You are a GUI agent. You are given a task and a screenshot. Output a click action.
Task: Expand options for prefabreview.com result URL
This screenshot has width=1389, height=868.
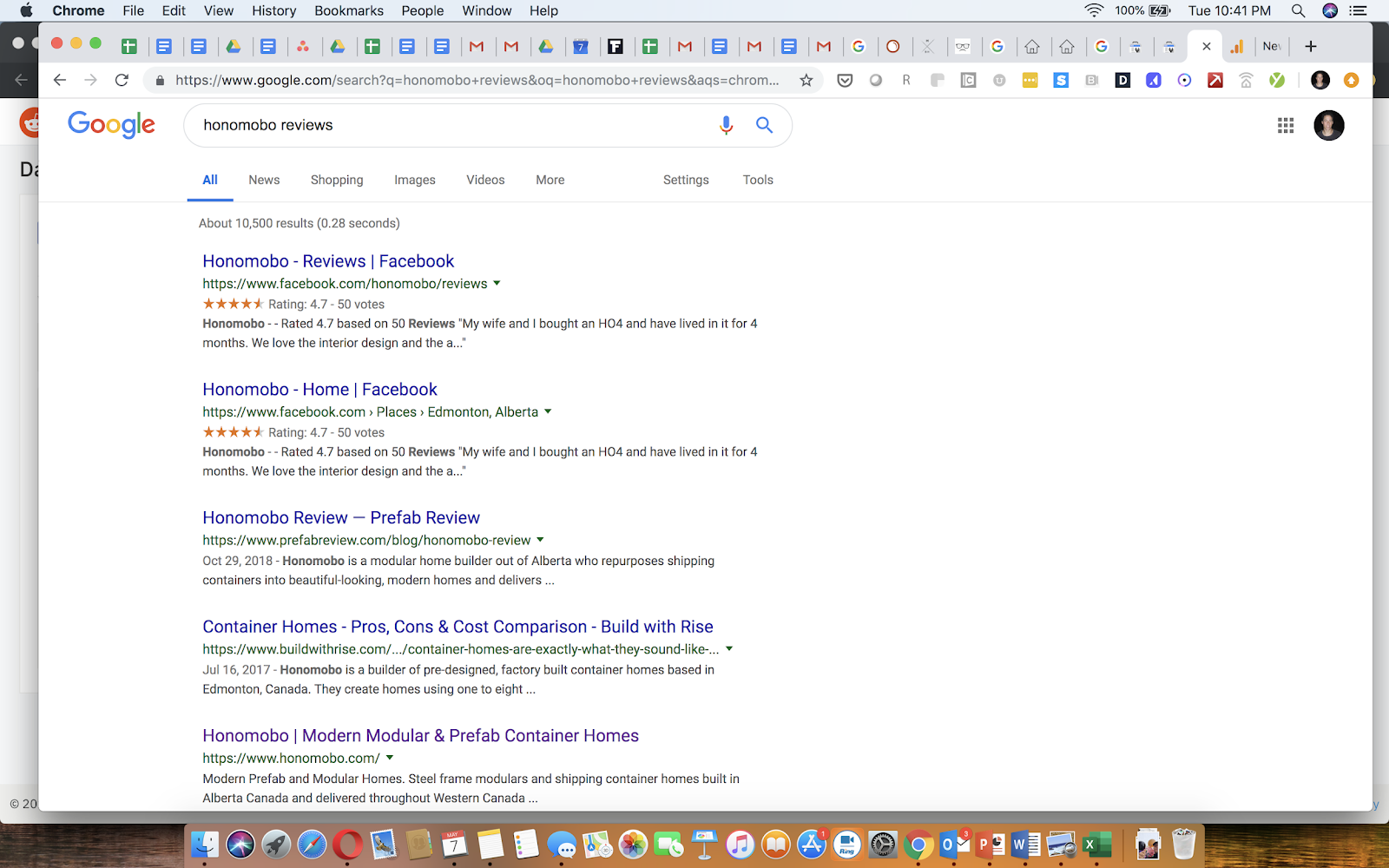[x=540, y=540]
